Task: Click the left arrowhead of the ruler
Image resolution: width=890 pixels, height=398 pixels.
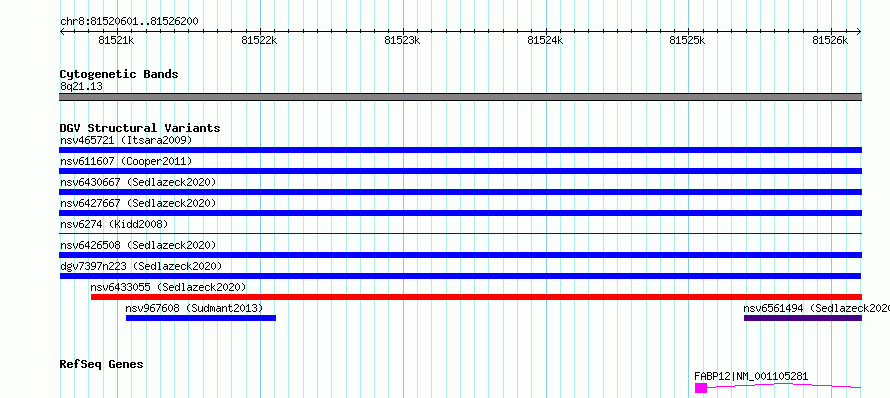Action: pos(62,32)
